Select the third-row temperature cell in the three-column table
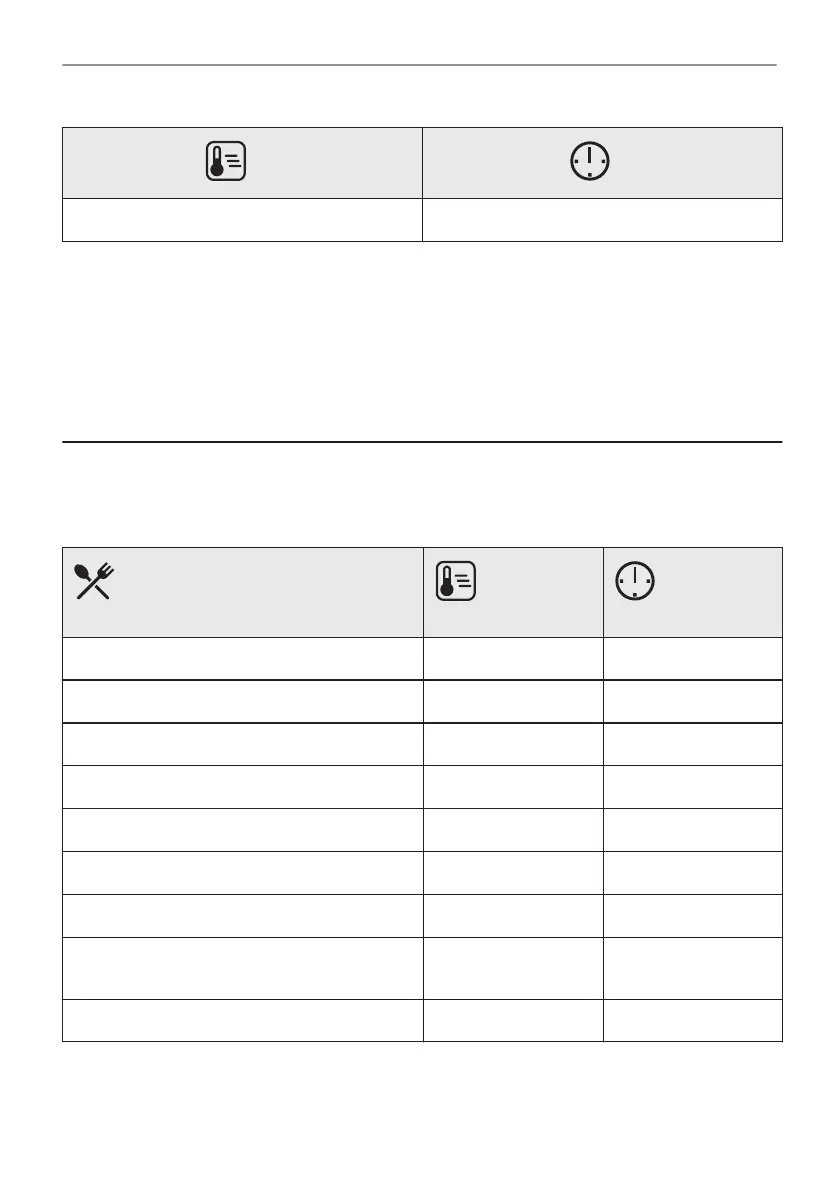 click(x=513, y=744)
